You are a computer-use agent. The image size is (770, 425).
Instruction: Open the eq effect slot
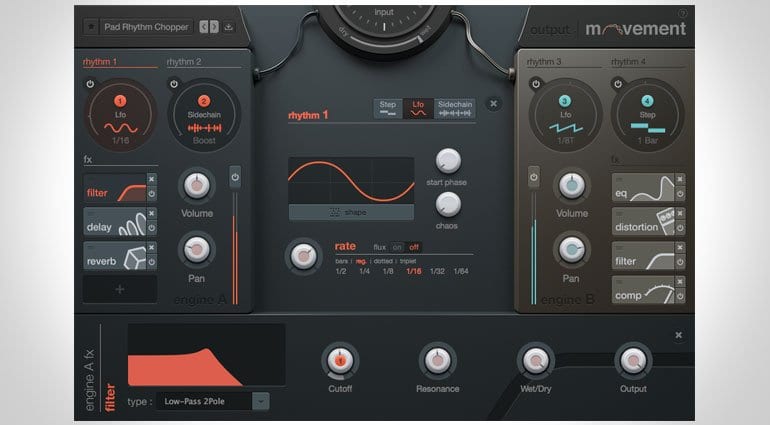click(643, 187)
